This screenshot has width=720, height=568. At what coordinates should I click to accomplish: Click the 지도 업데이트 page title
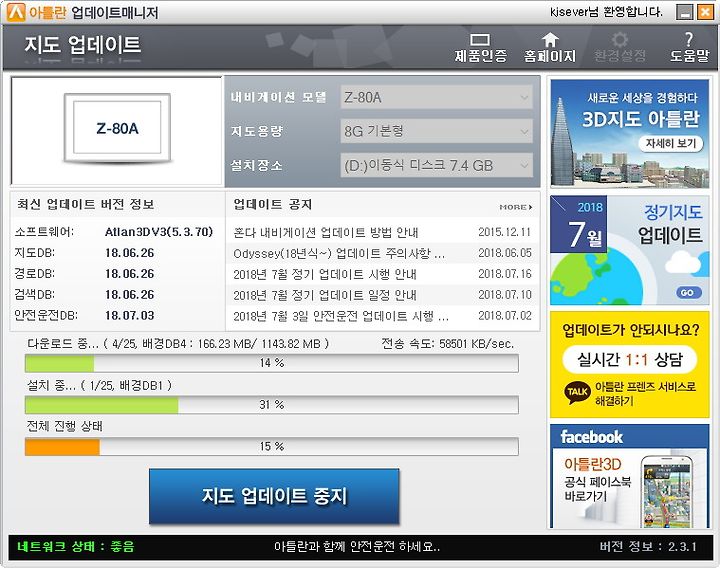[83, 45]
